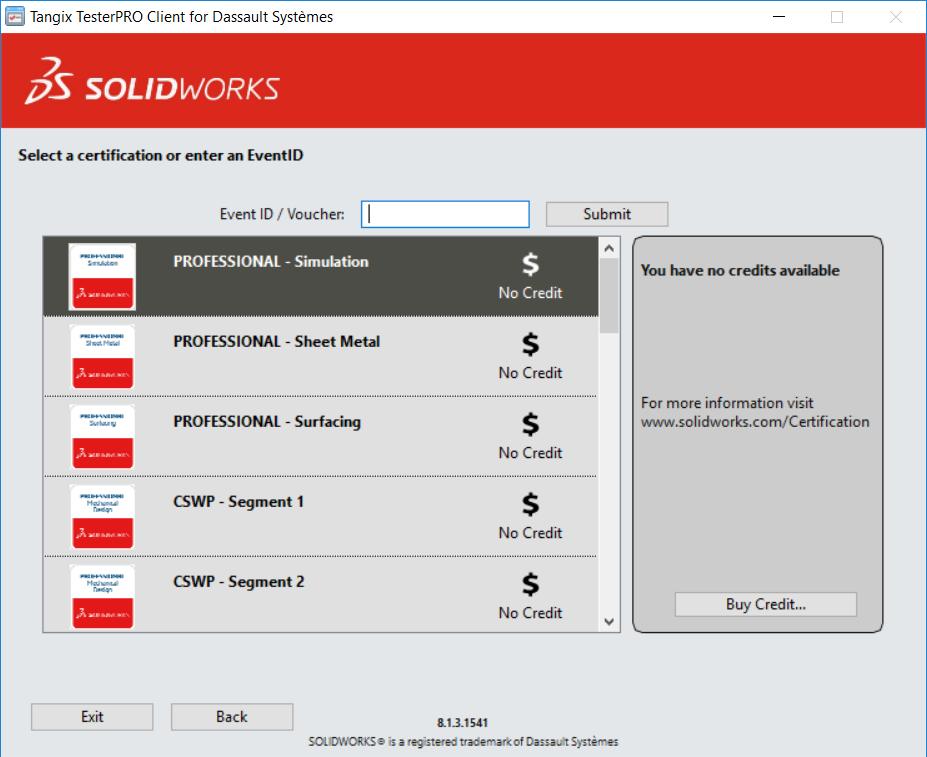The image size is (927, 757).
Task: Click the CSWP - Segment 2 badge thumbnail
Action: coord(102,596)
